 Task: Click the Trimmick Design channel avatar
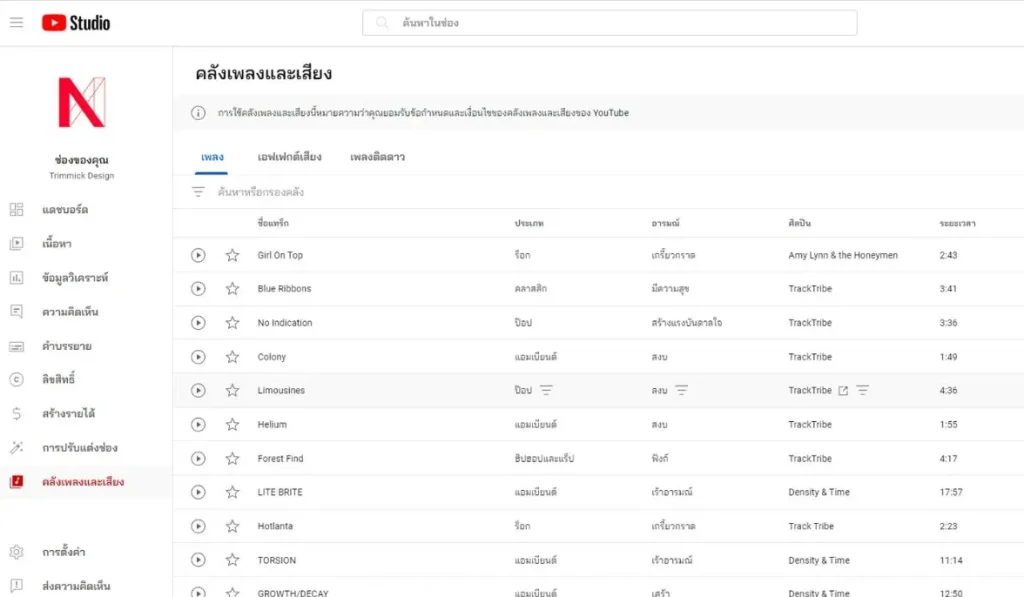point(81,102)
